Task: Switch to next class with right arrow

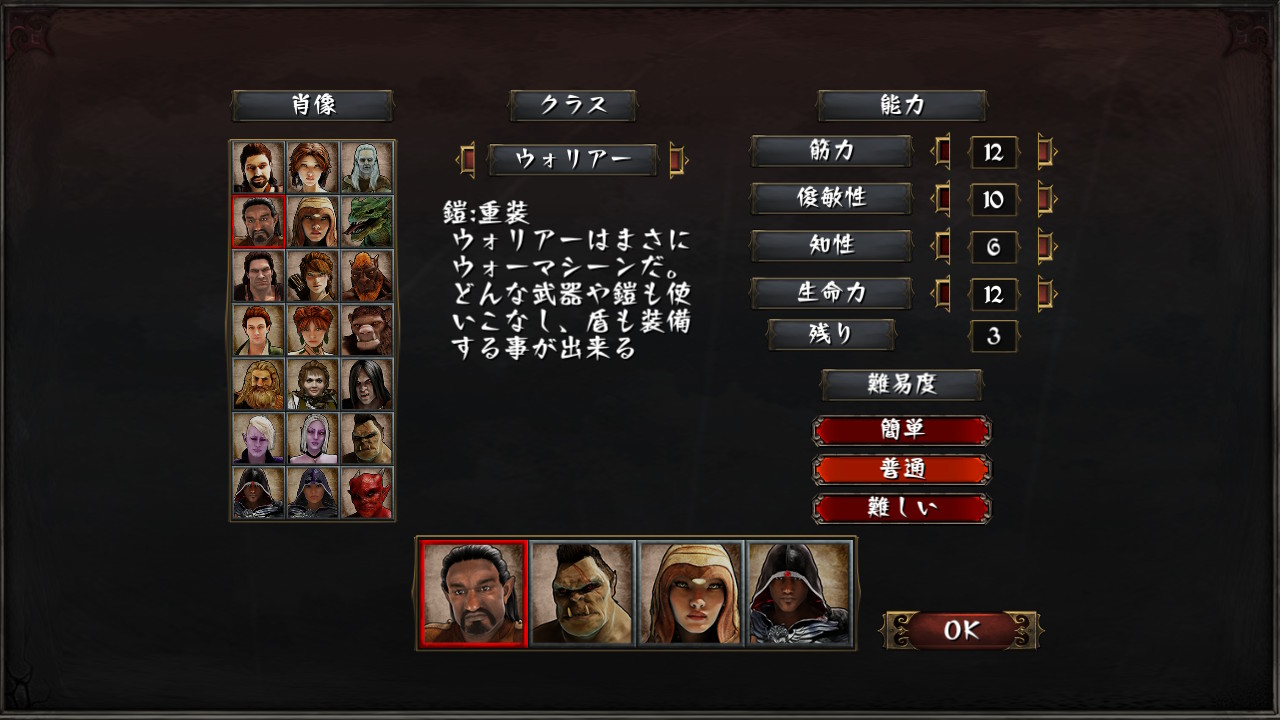Action: point(679,159)
